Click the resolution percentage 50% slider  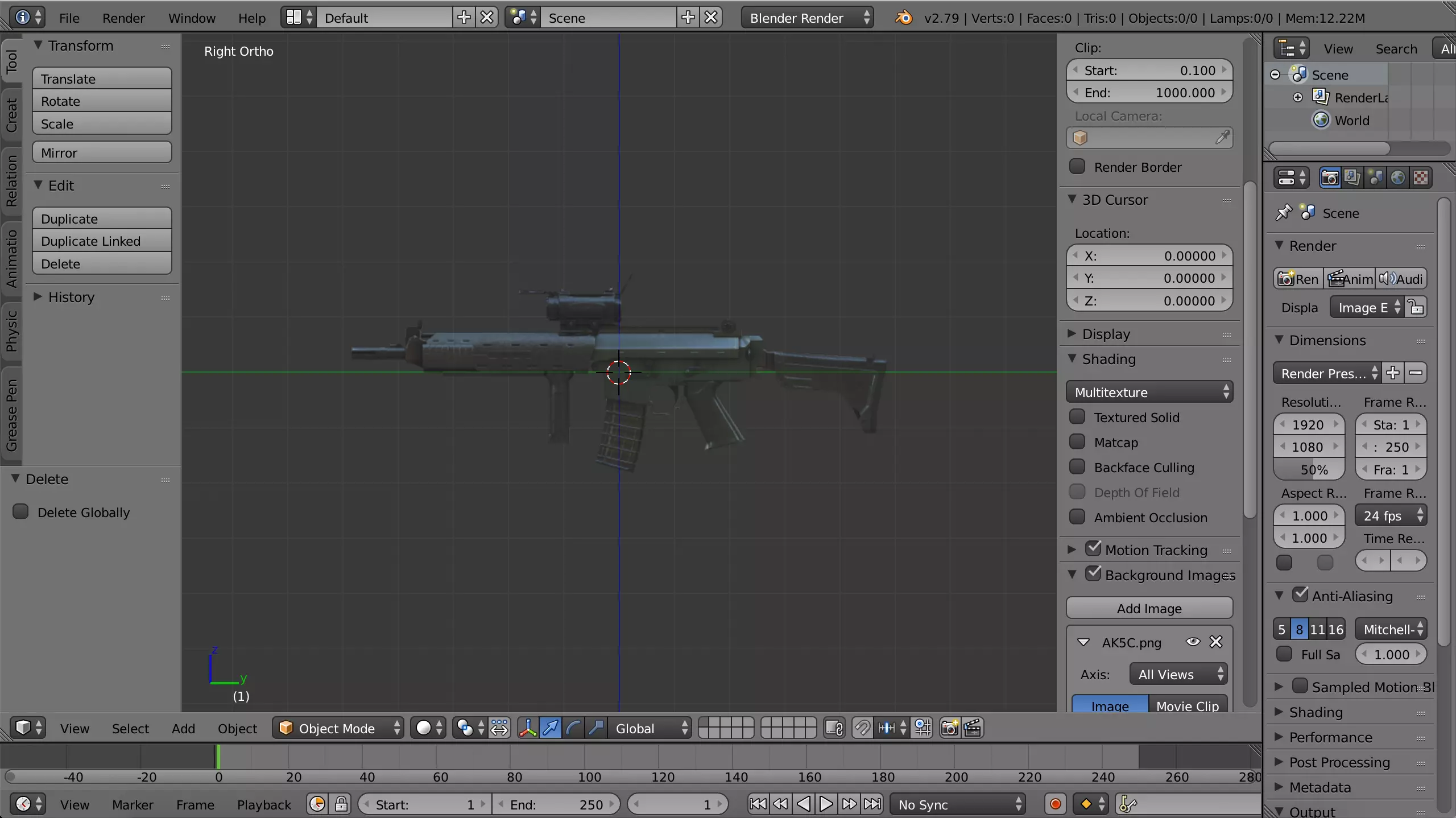pos(1309,470)
